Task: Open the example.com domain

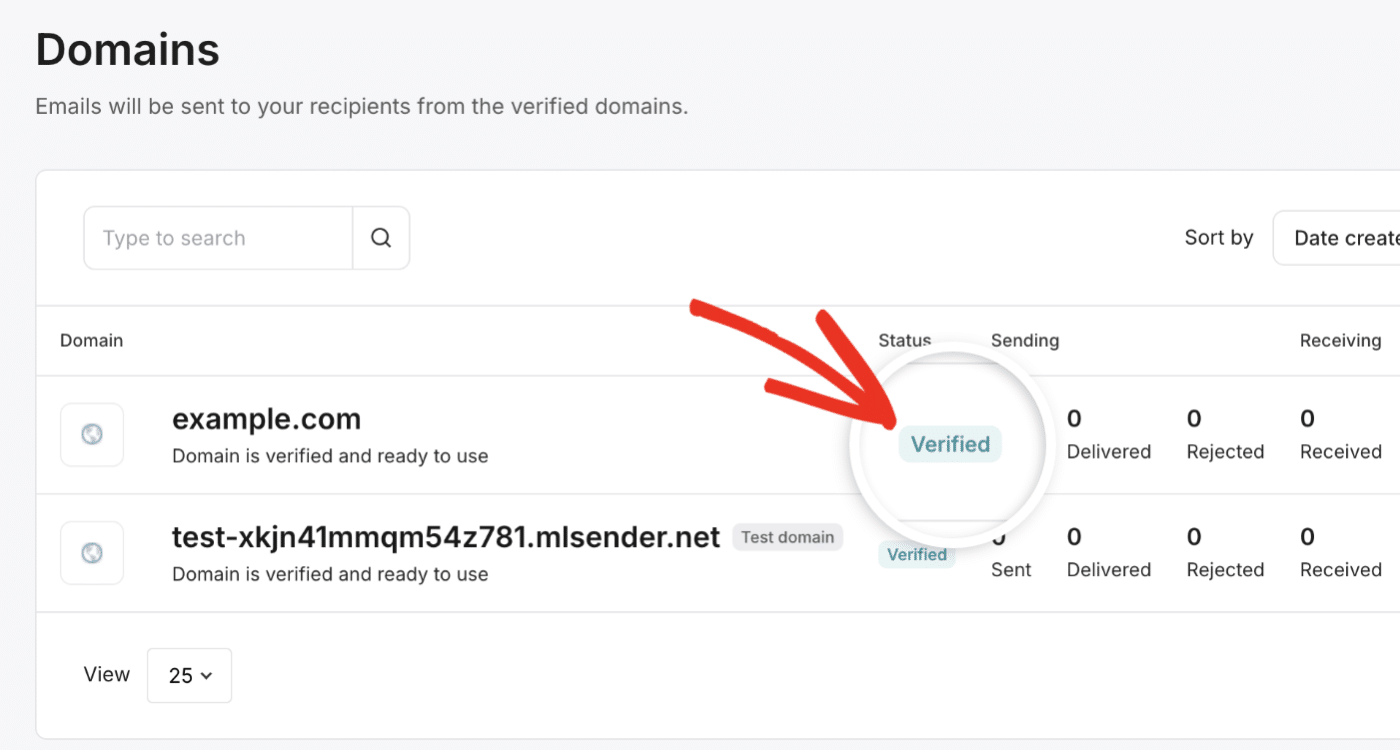Action: tap(267, 419)
